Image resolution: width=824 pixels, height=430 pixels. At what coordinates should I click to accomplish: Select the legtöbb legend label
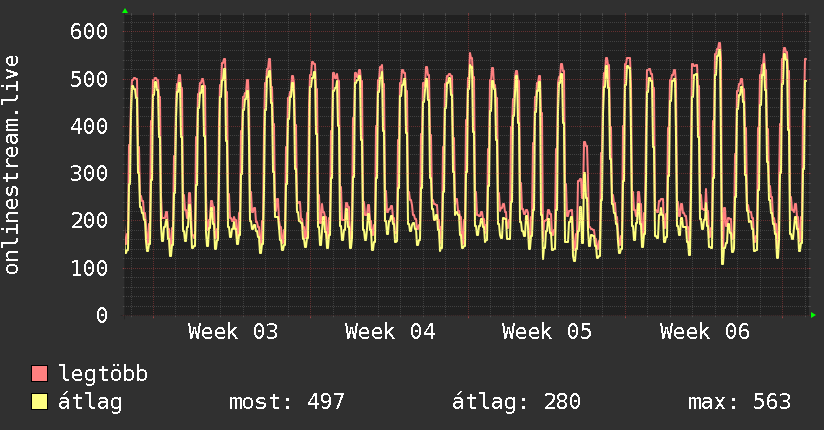[x=103, y=374]
